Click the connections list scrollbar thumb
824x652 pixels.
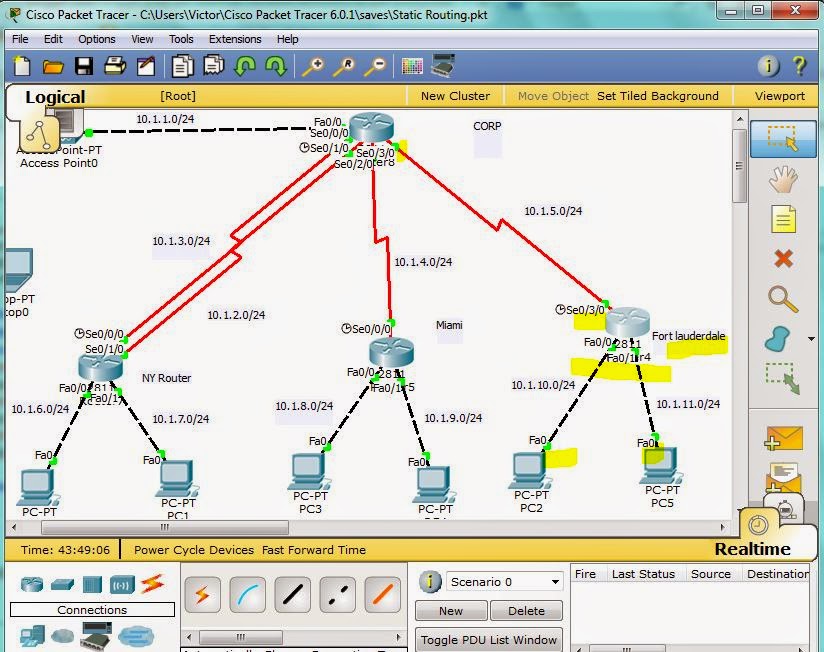(x=241, y=637)
